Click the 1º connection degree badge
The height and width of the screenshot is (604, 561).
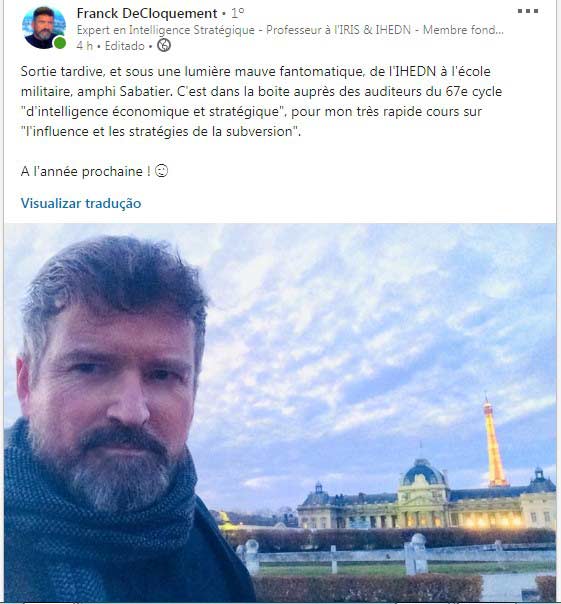[x=237, y=13]
